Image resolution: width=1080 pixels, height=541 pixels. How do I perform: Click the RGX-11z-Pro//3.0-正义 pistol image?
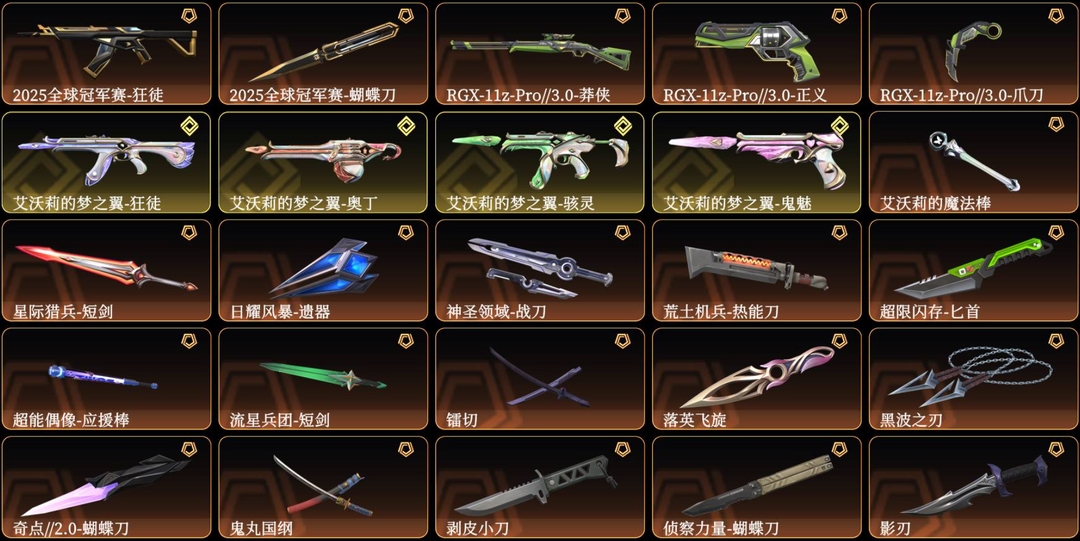tap(758, 48)
